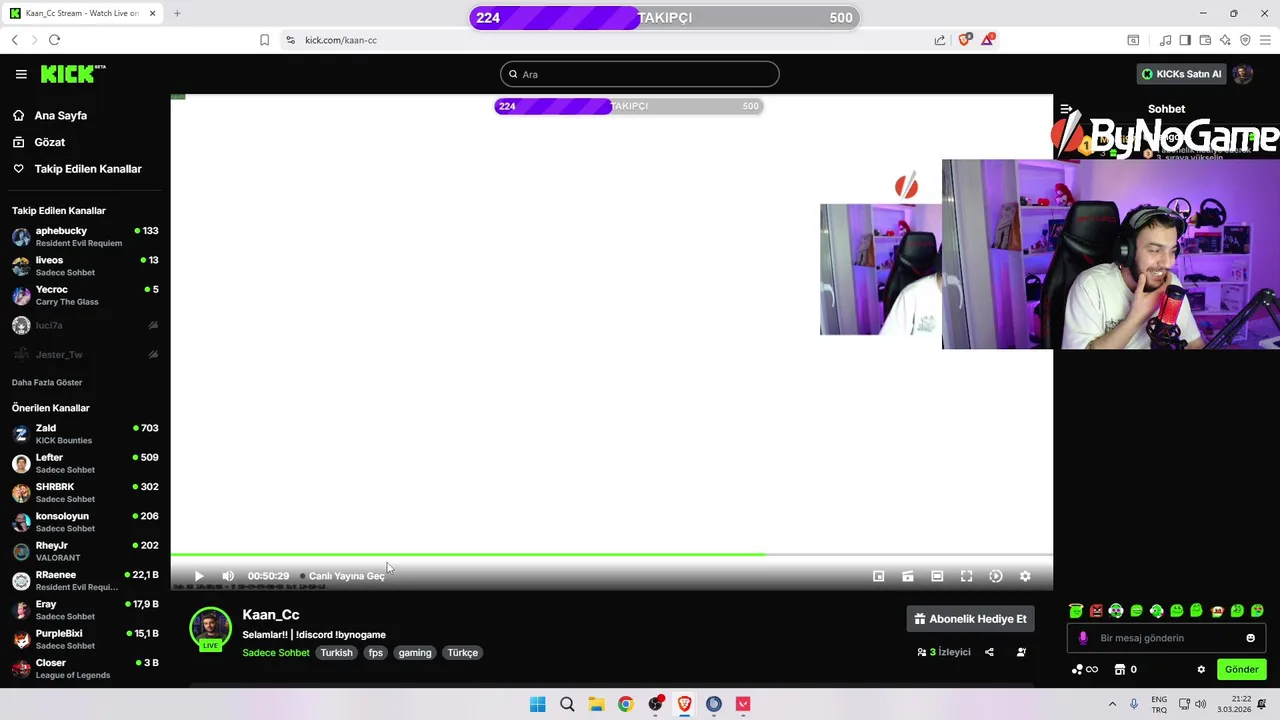Open Brave Wallet icon

1205,40
